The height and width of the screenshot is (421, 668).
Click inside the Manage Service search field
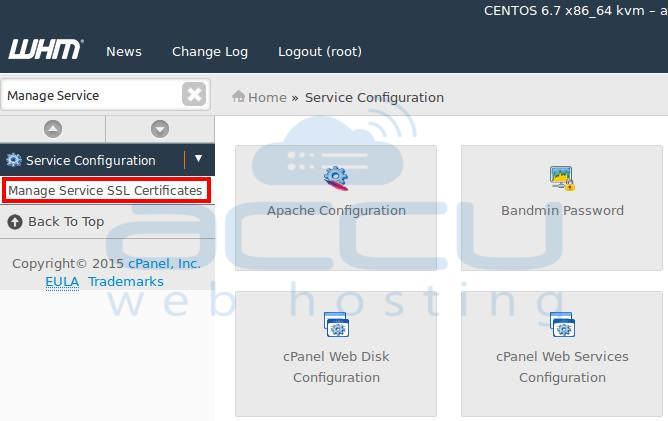(x=92, y=95)
